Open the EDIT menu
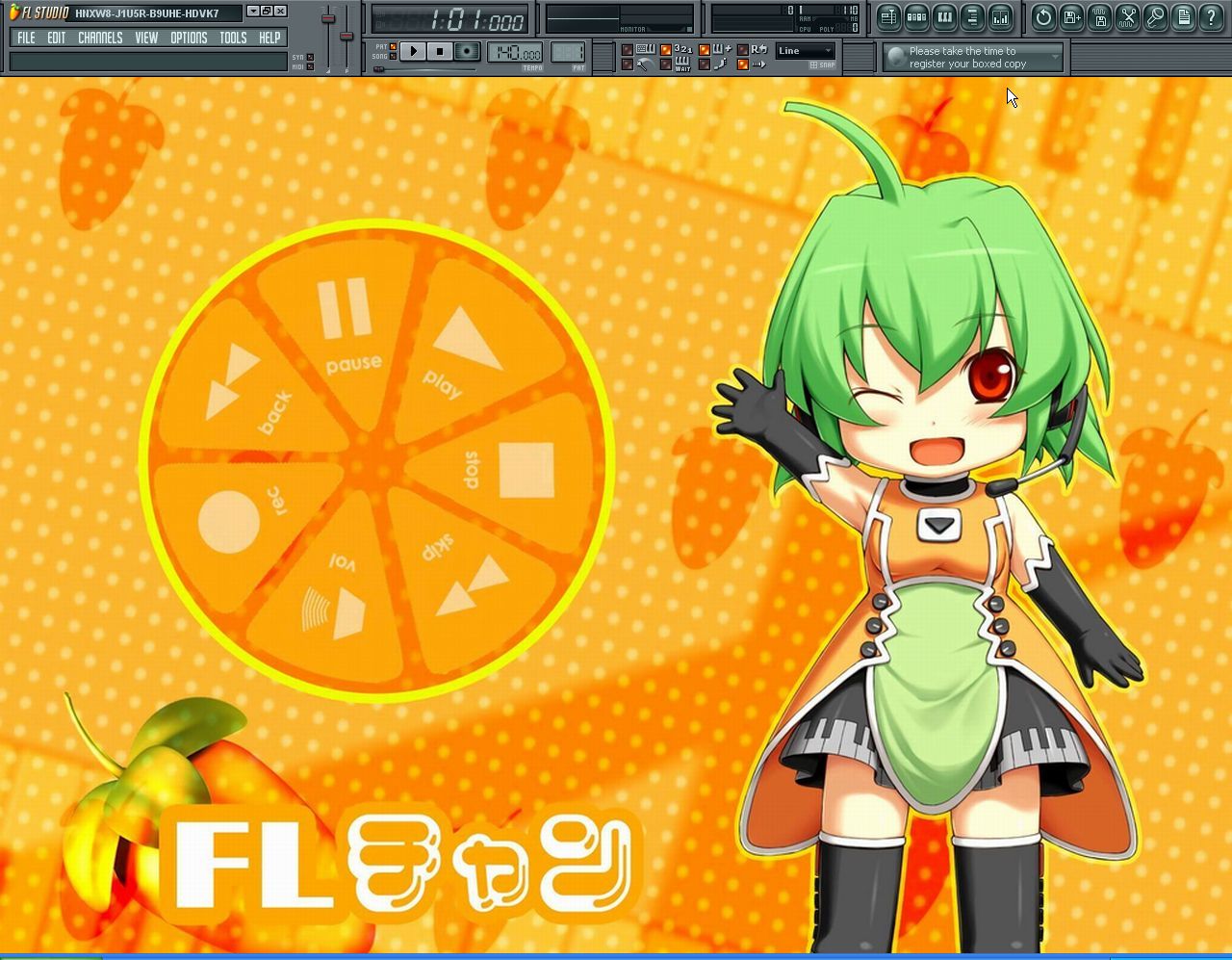This screenshot has height=960, width=1232. point(57,38)
